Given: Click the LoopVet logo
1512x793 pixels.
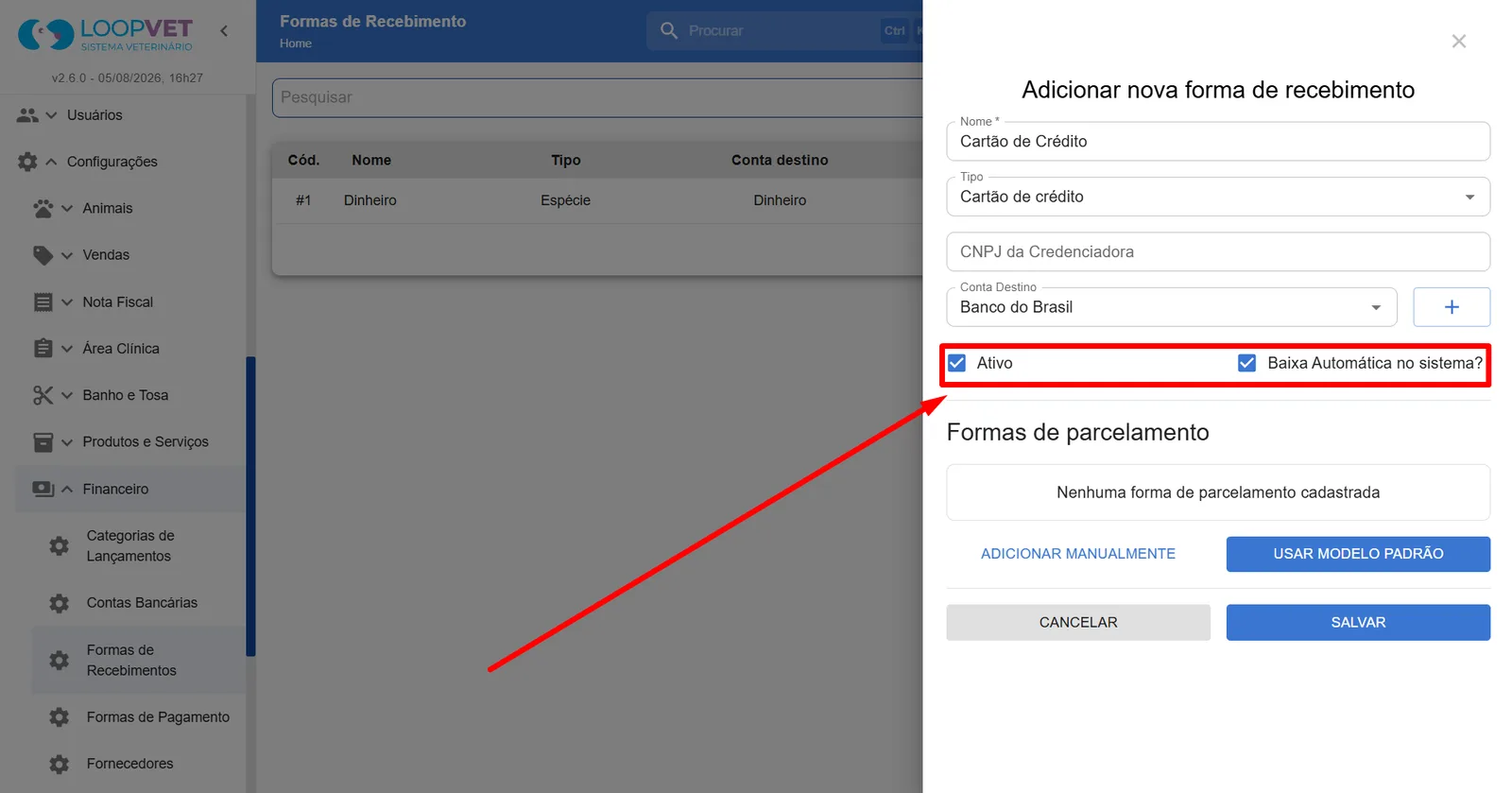Looking at the screenshot, I should pos(106,34).
